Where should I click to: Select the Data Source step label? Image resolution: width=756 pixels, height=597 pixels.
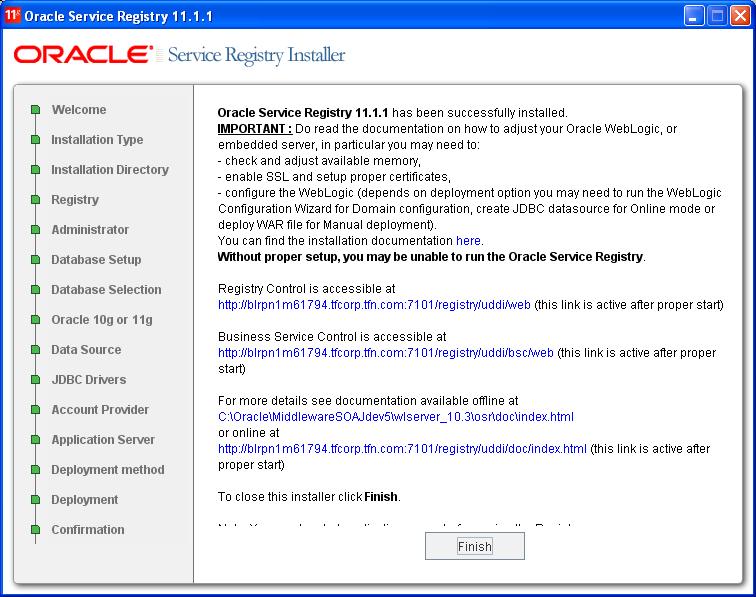click(x=86, y=349)
